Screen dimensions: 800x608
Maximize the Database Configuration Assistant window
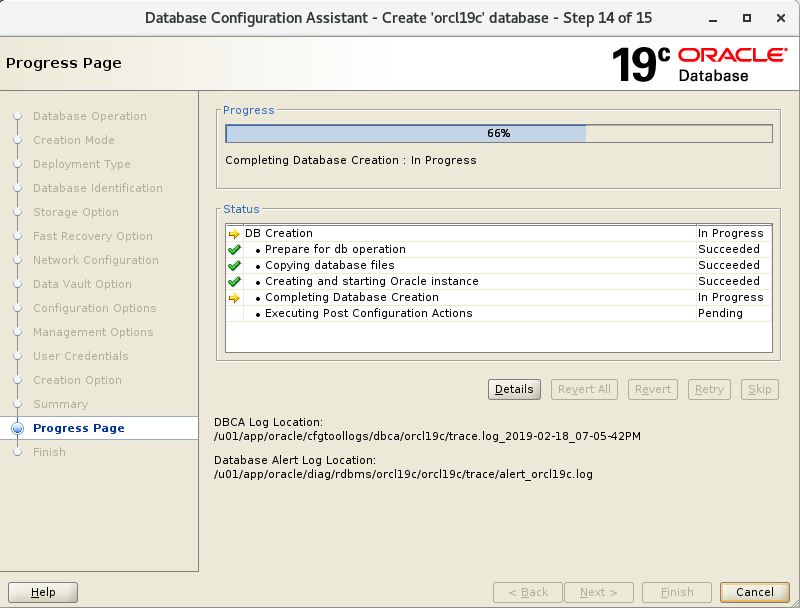click(x=747, y=18)
